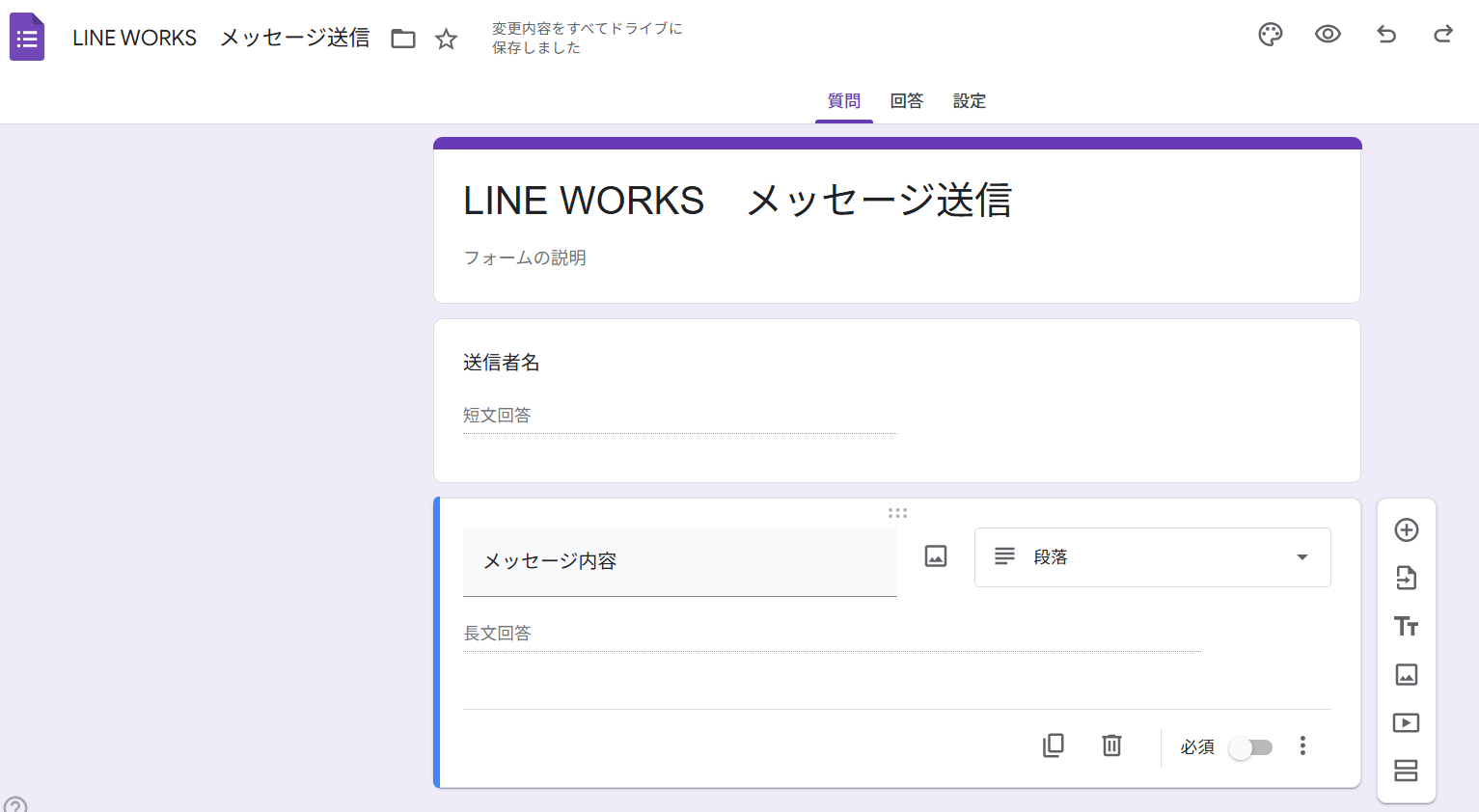Edit the large LINE WORKS form title
1479x812 pixels.
point(738,201)
